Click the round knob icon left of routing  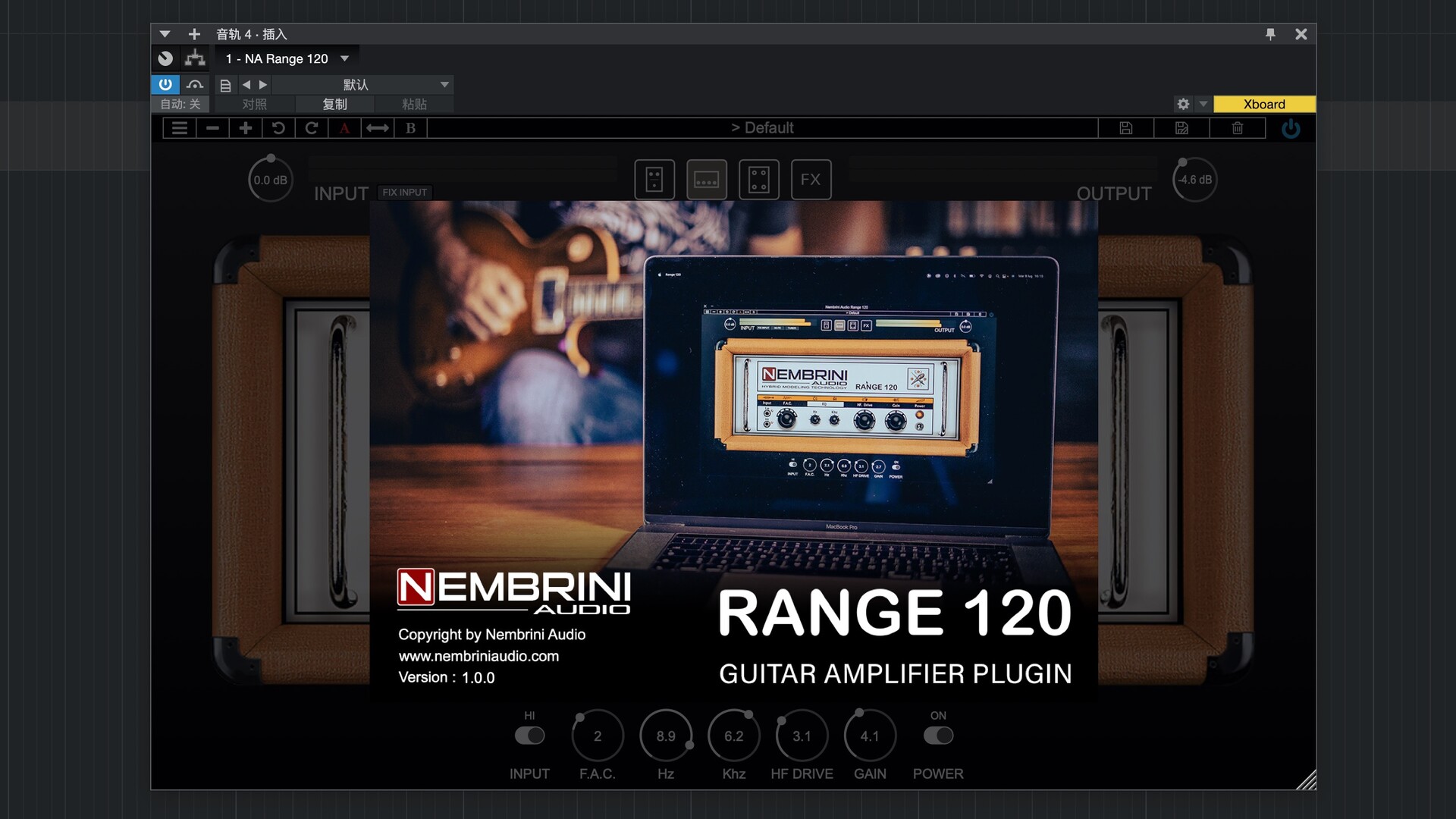point(165,58)
